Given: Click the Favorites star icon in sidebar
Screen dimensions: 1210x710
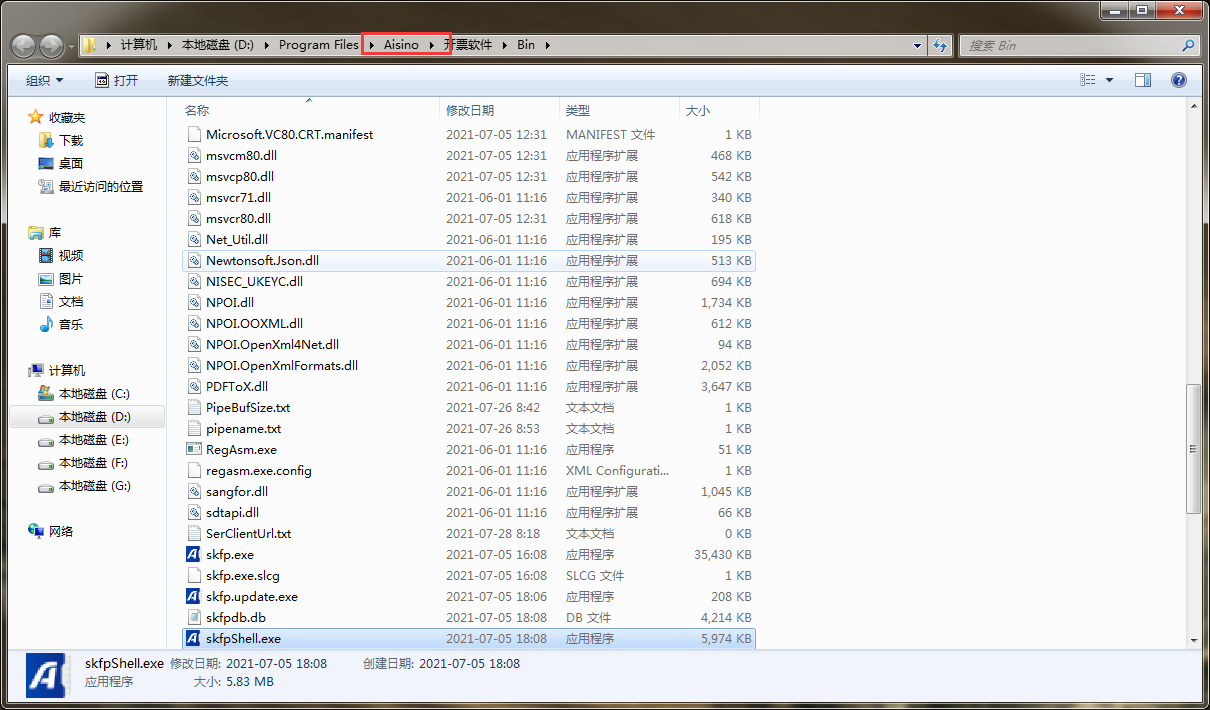Looking at the screenshot, I should click(x=36, y=117).
